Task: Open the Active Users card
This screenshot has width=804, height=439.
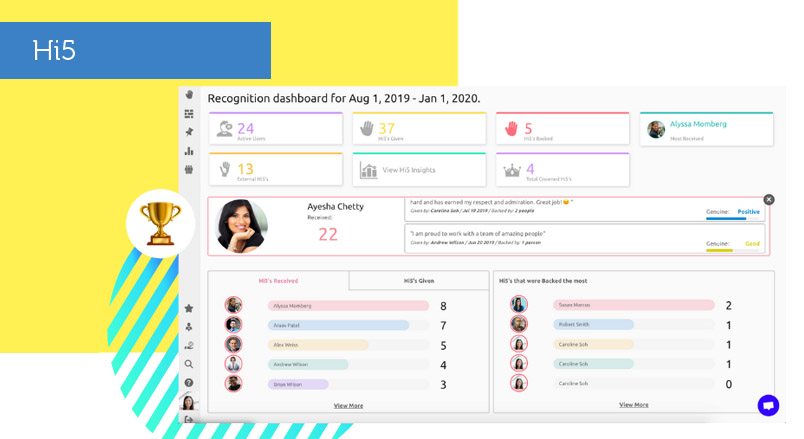Action: (275, 128)
